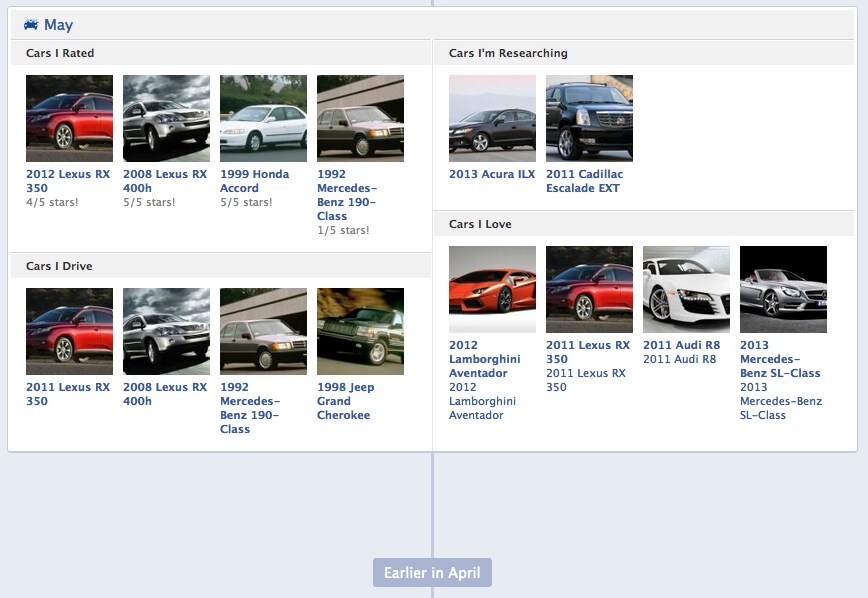The width and height of the screenshot is (868, 598).
Task: Click the Cars I'm Researching section header
Action: [508, 53]
